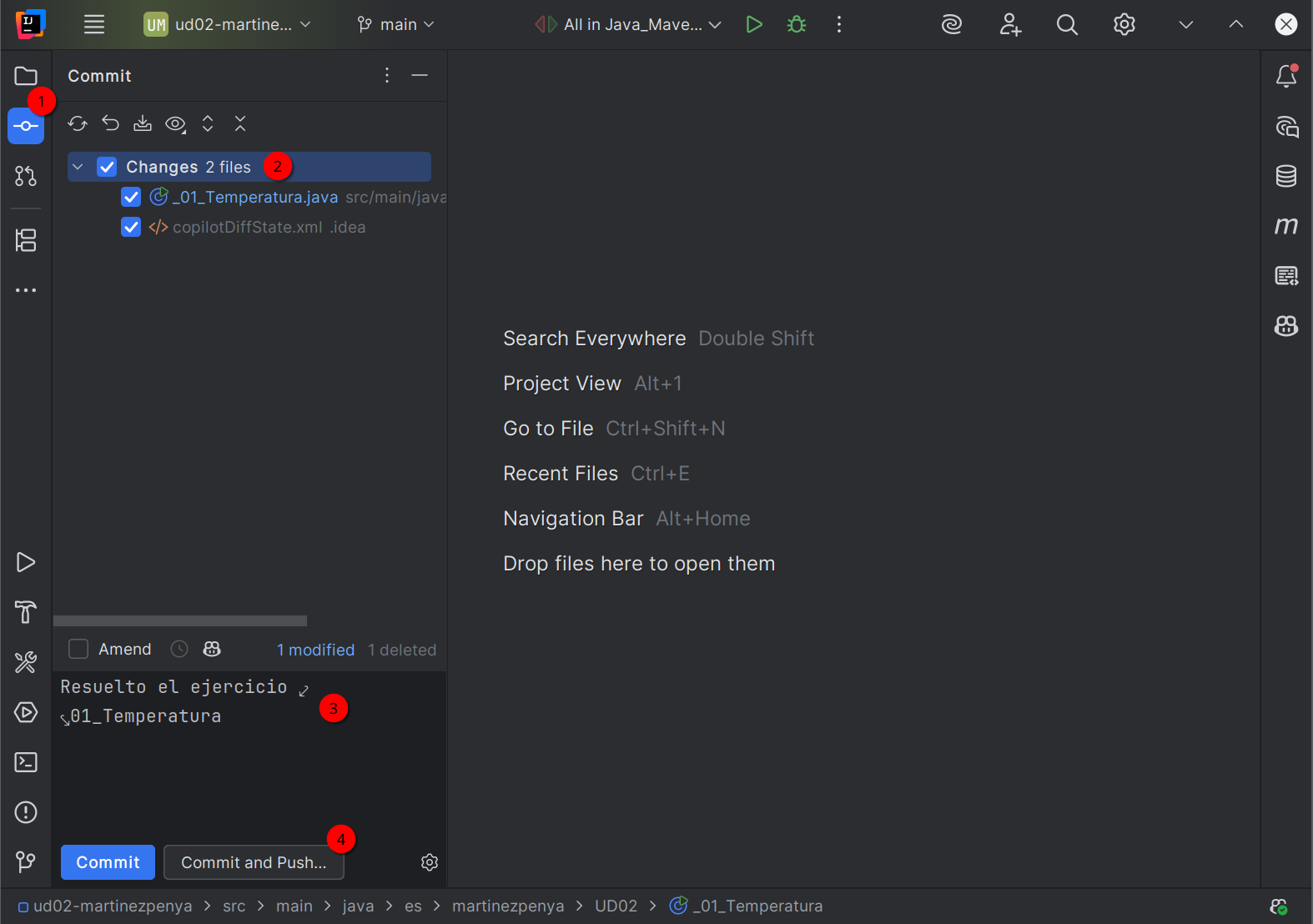Viewport: 1313px width, 924px height.
Task: Open the AI Assistant swirl icon
Action: tap(952, 24)
